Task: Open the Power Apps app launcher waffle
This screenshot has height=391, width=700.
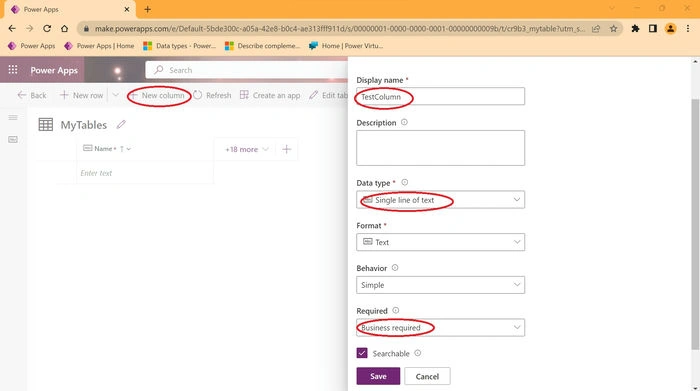Action: point(13,70)
